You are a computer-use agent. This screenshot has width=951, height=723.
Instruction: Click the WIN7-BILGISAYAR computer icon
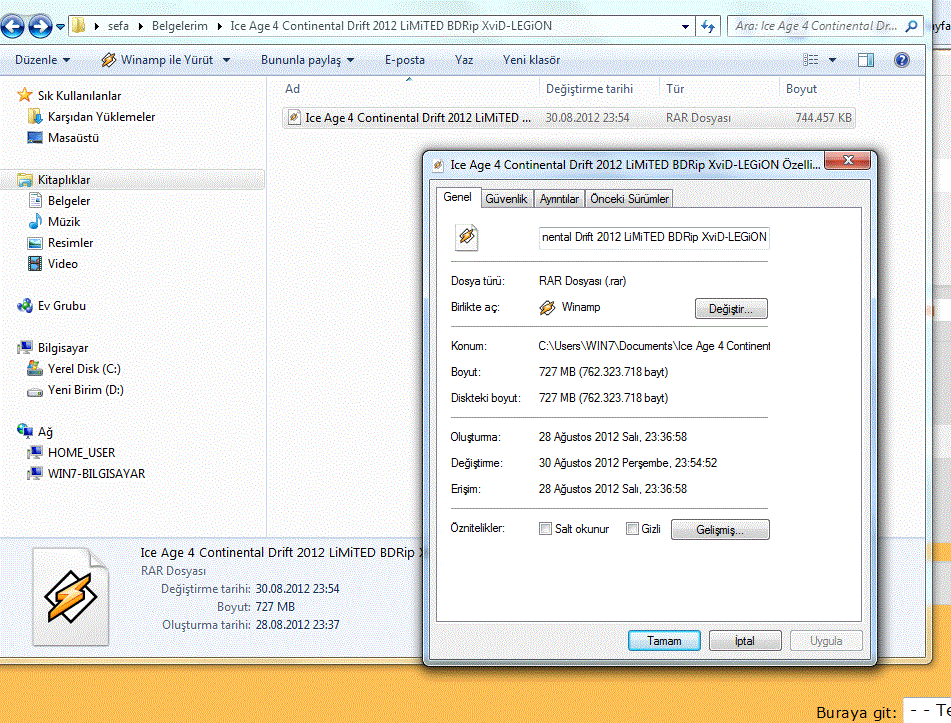pos(35,473)
